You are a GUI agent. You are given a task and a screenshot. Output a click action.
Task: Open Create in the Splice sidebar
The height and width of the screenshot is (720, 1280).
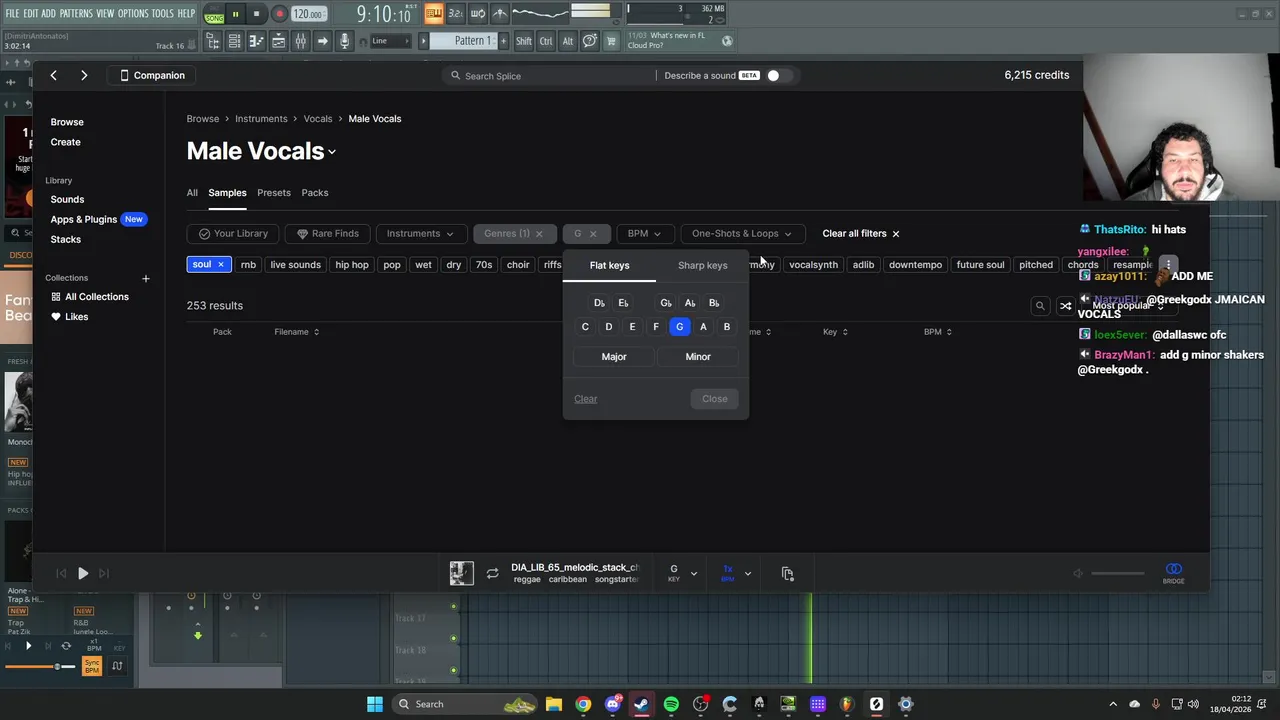[66, 142]
